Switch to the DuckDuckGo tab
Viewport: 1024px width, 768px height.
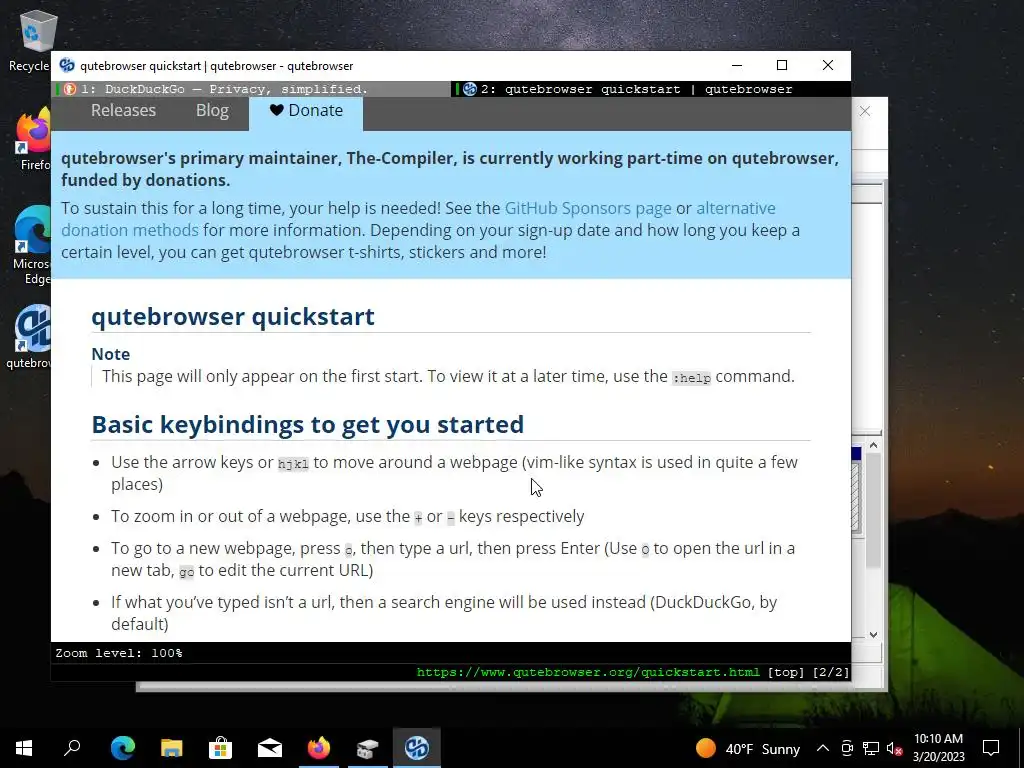[251, 89]
